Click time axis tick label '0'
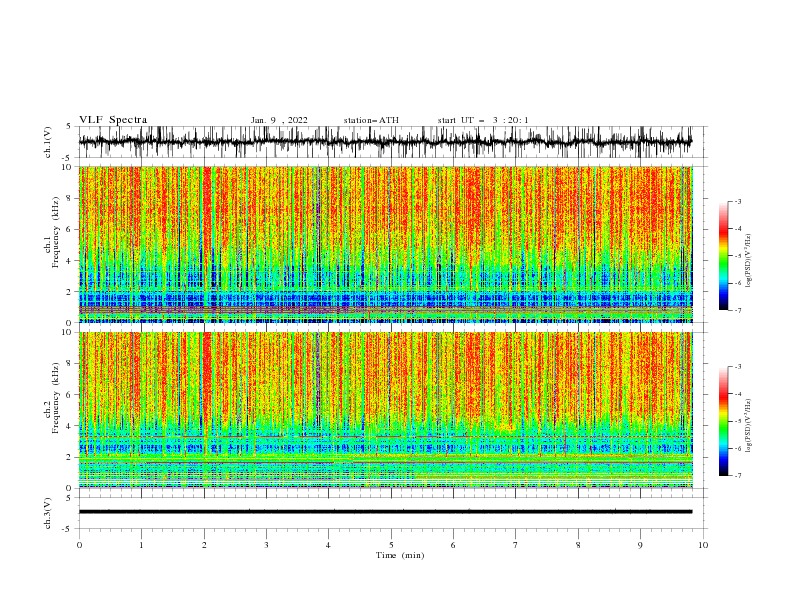The image size is (792, 612). click(79, 545)
